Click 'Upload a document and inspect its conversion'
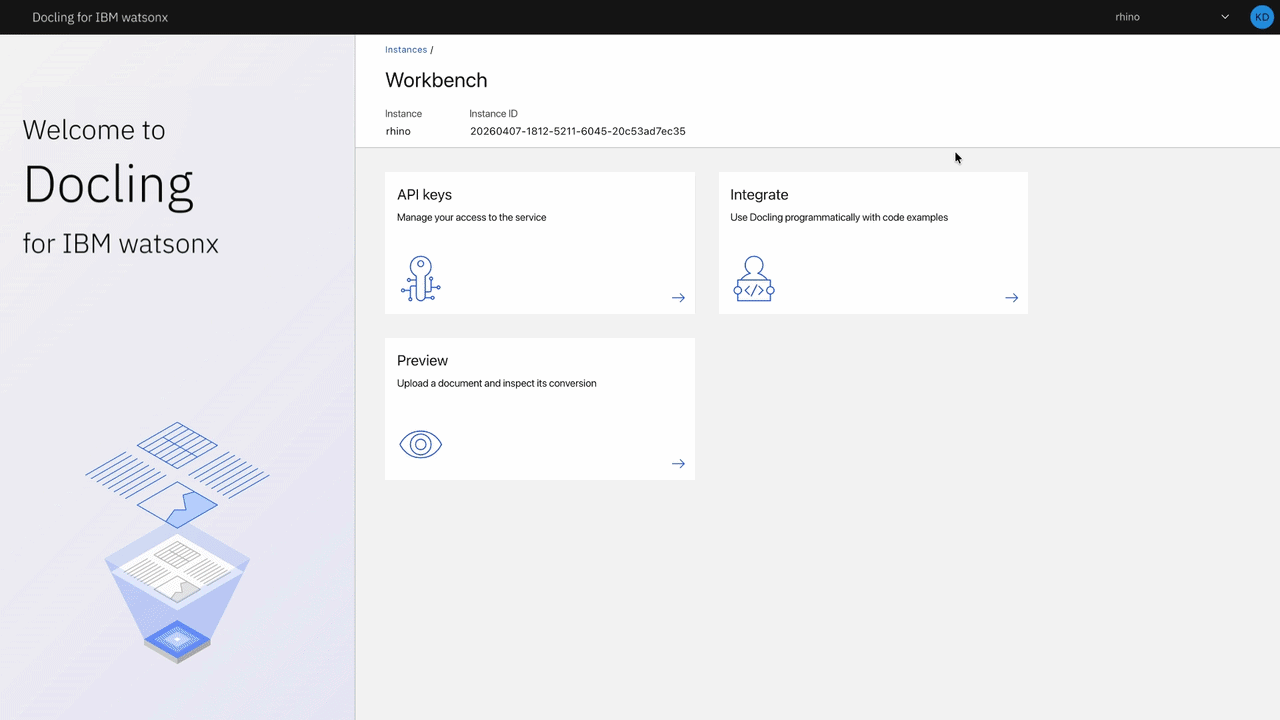The height and width of the screenshot is (720, 1280). point(497,383)
